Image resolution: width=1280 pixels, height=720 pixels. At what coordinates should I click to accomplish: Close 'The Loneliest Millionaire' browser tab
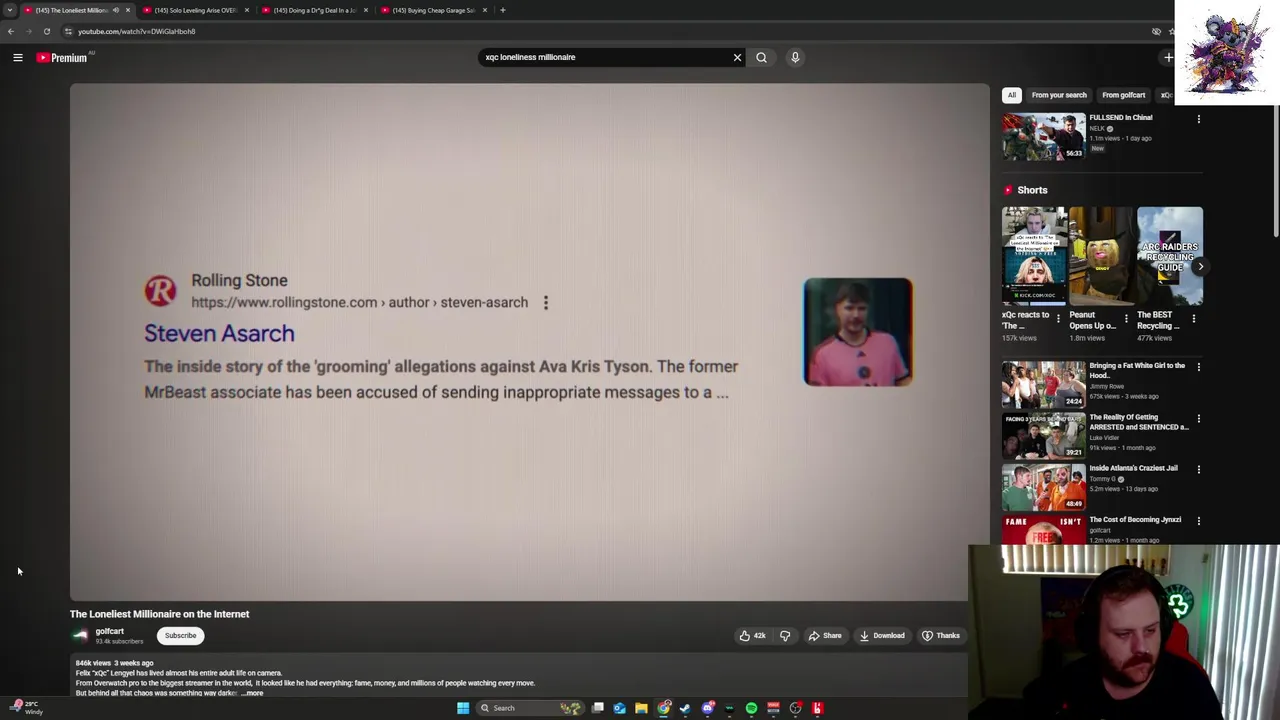127,10
